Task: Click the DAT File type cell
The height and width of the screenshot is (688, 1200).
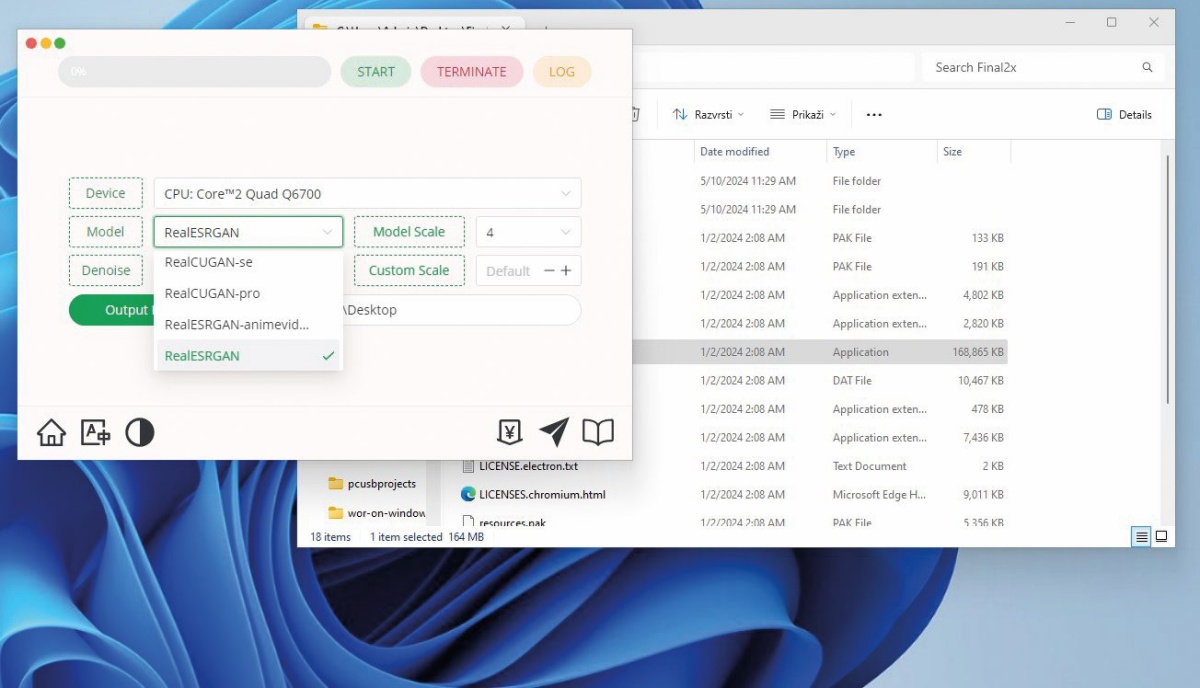Action: coord(852,380)
